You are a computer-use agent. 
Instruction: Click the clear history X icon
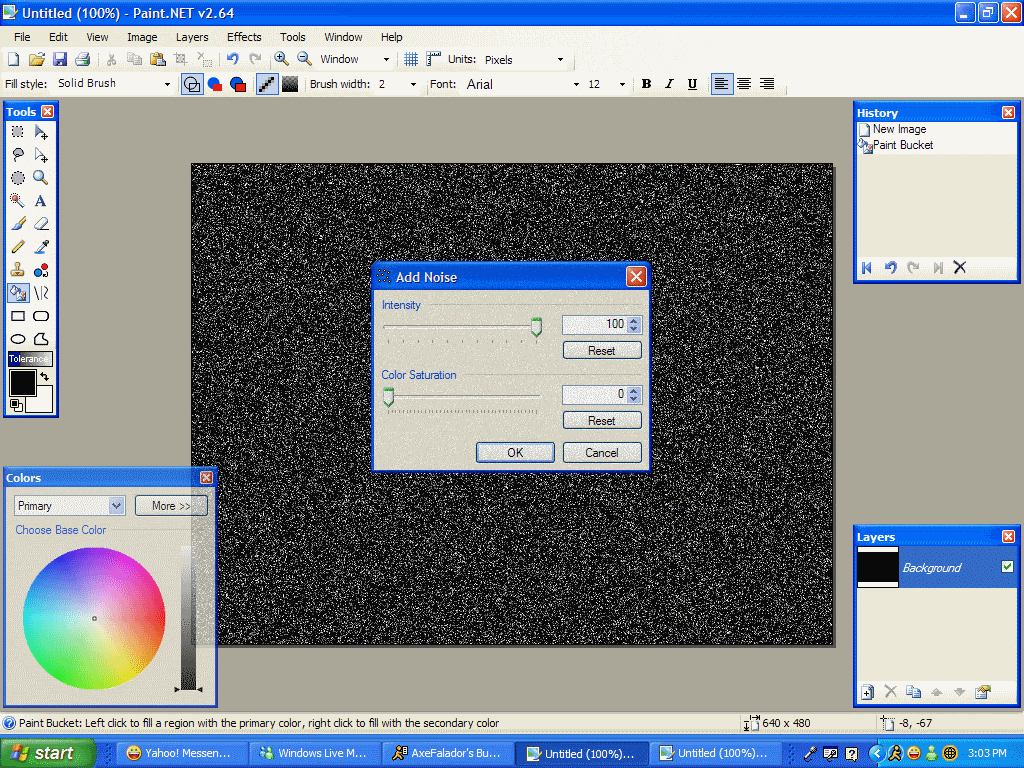[x=960, y=267]
